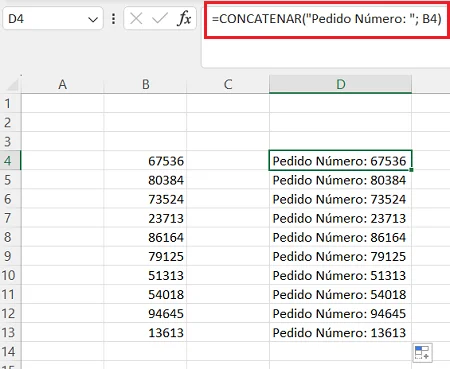Select row 8 header
Screen dimensions: 450x369
[10, 237]
